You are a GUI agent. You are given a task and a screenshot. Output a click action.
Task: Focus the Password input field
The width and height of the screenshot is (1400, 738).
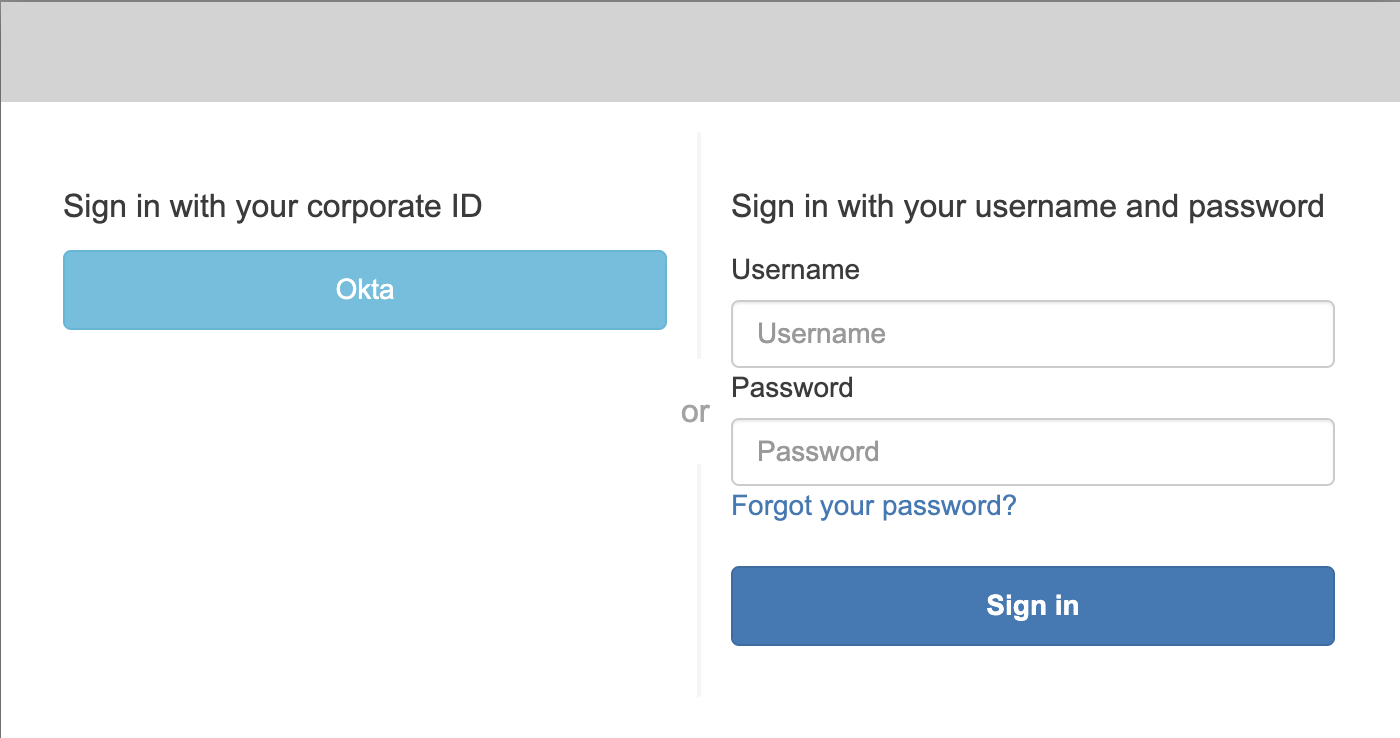pyautogui.click(x=1032, y=452)
